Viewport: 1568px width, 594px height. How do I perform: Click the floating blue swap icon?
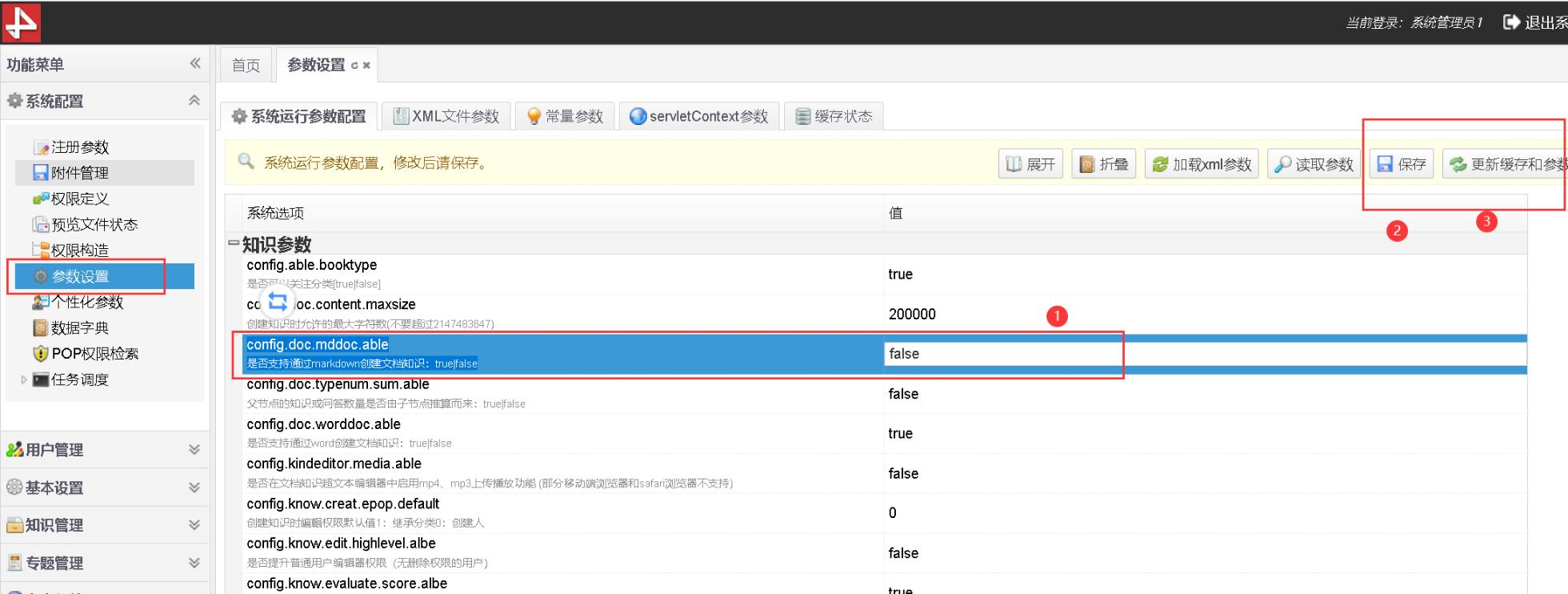pyautogui.click(x=278, y=302)
